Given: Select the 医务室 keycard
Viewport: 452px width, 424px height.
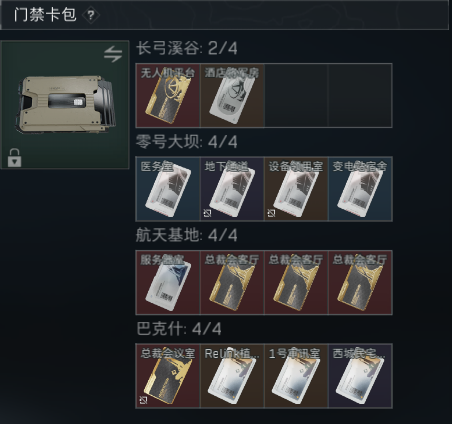Looking at the screenshot, I should pyautogui.click(x=168, y=189).
